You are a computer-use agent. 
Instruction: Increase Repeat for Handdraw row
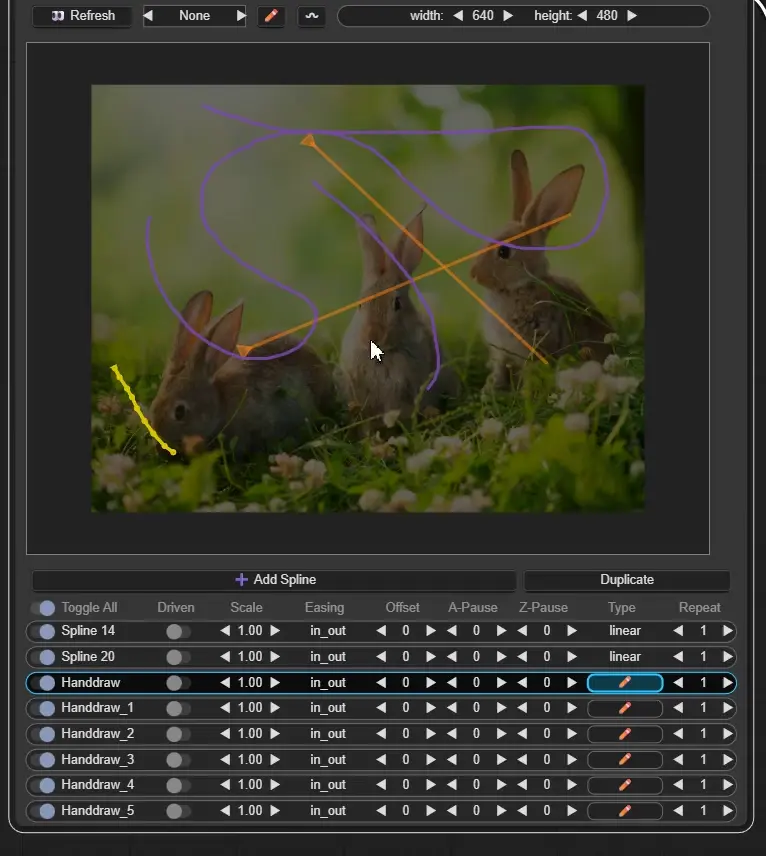tap(727, 683)
